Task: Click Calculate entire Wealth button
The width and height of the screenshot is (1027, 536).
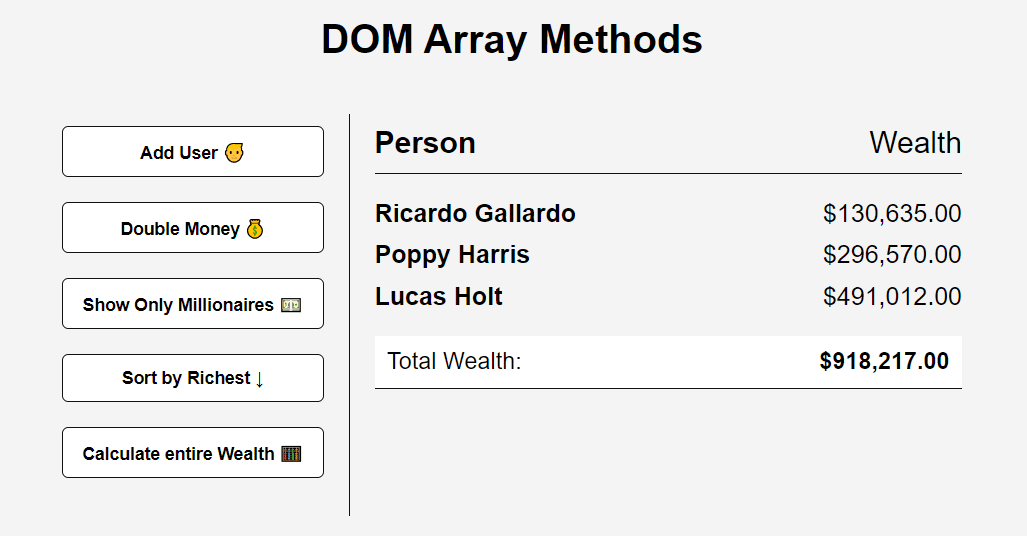Action: click(x=192, y=453)
